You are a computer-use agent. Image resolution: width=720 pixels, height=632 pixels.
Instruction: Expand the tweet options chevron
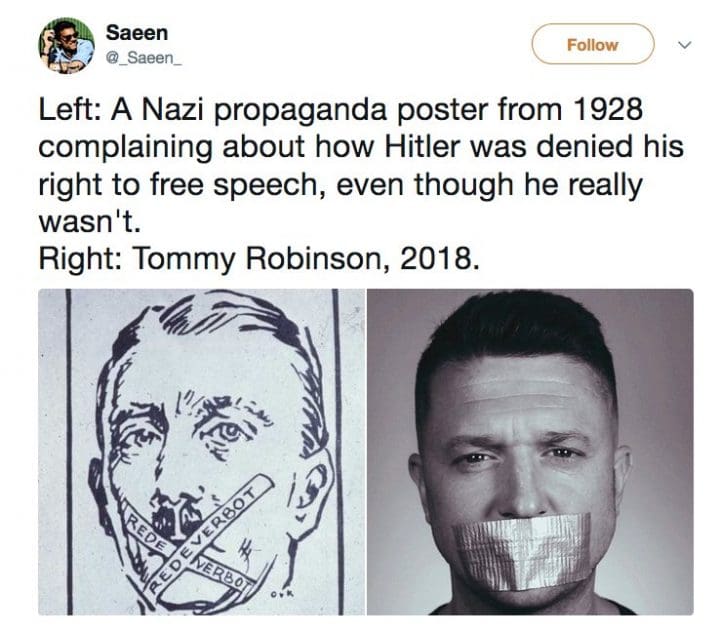click(x=685, y=45)
